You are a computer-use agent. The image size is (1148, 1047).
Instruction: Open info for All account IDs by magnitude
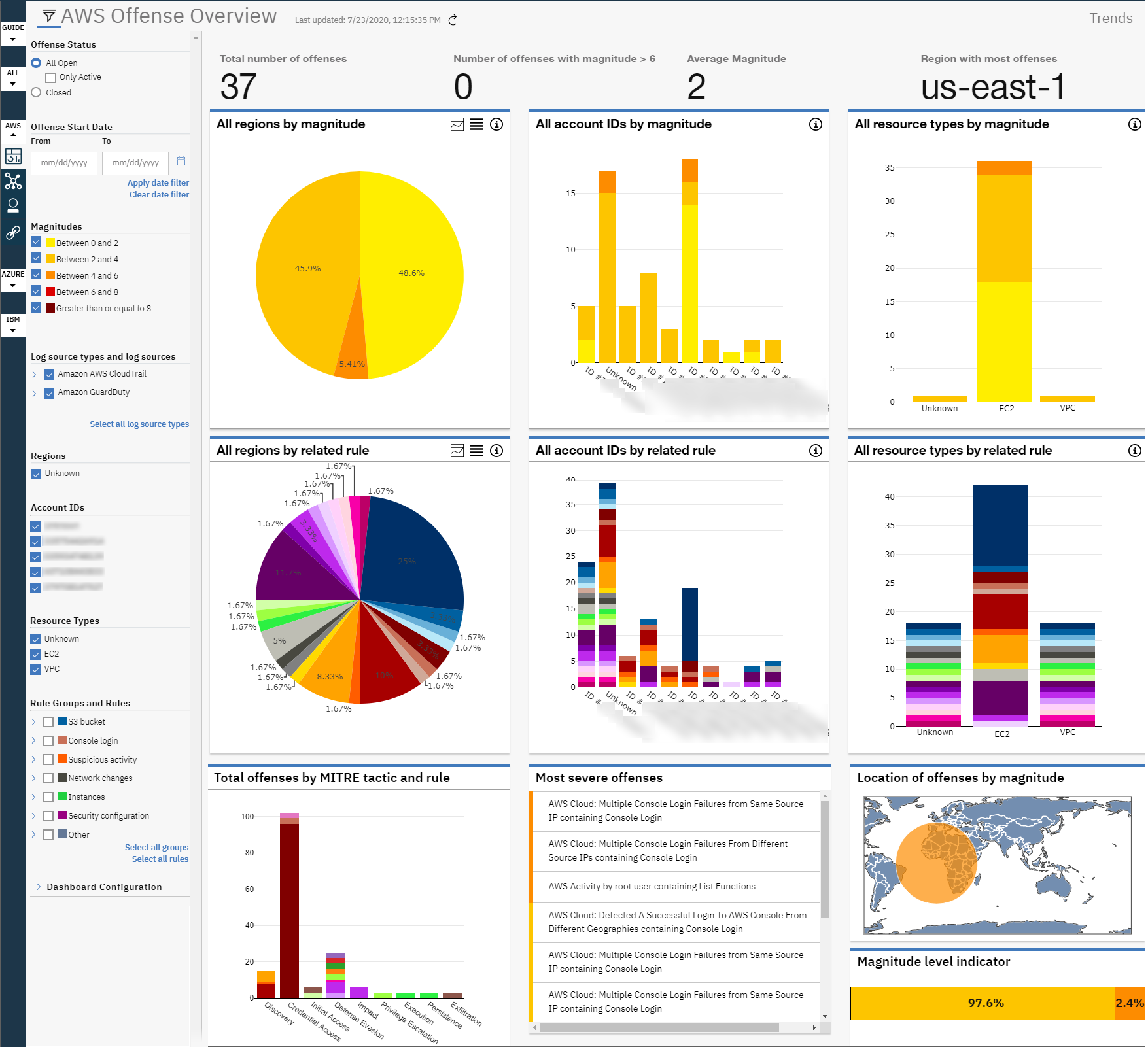pos(816,124)
